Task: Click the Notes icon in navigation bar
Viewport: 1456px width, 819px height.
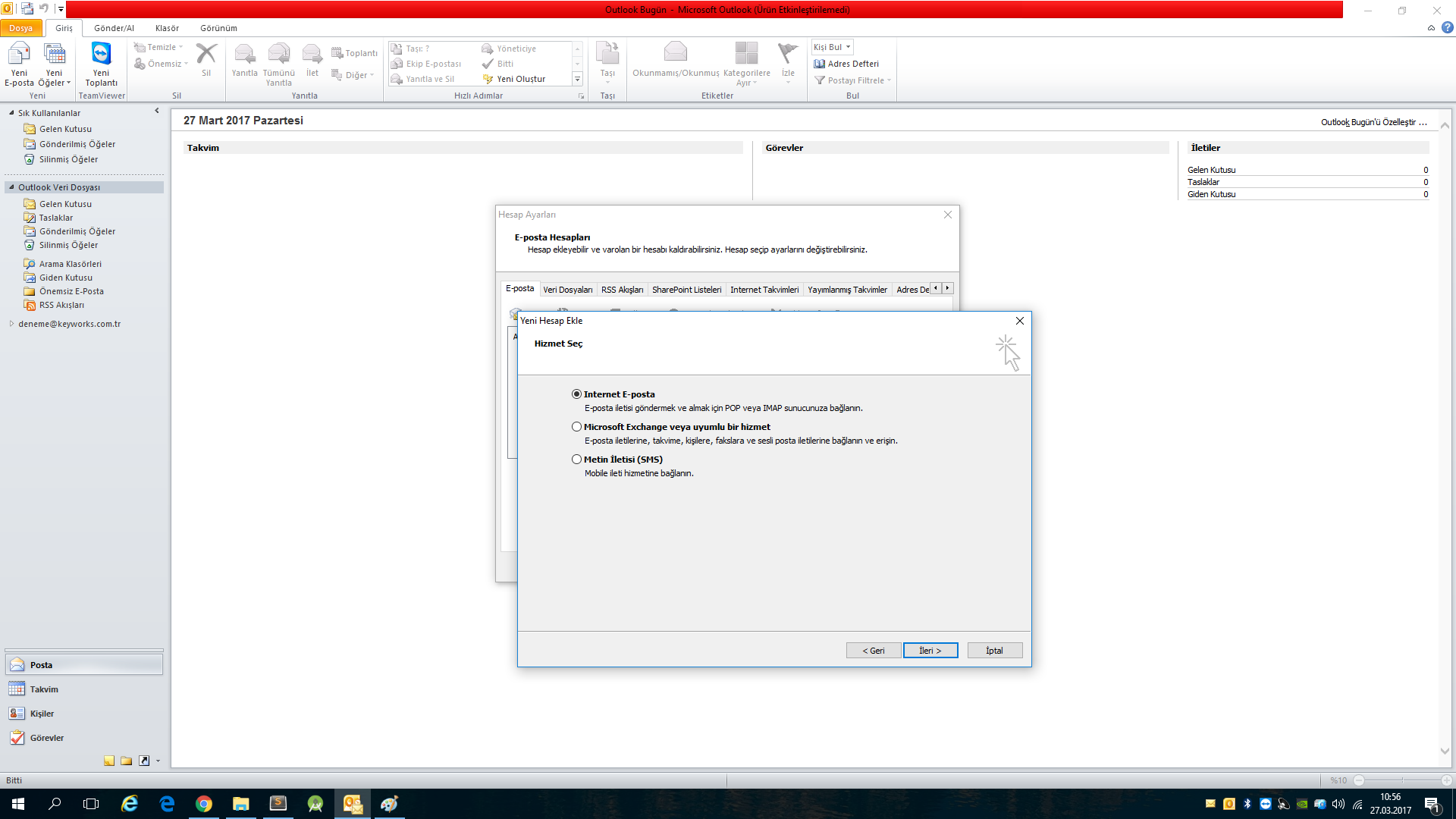Action: point(109,761)
